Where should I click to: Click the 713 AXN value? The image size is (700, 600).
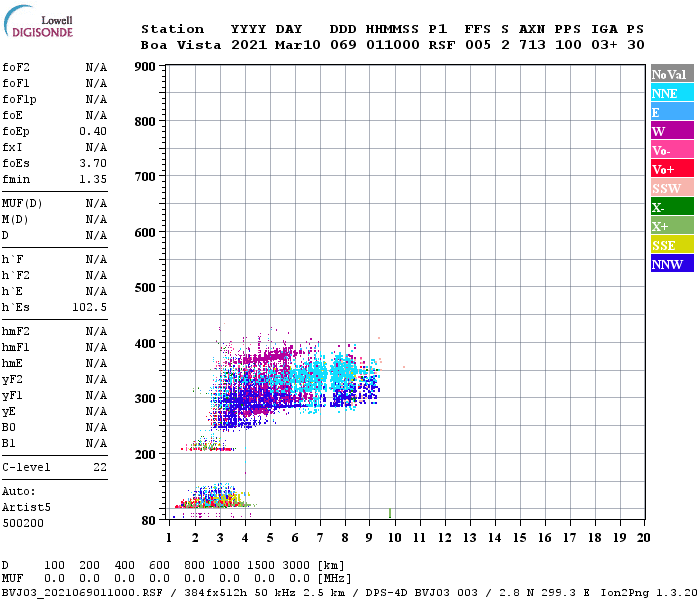(532, 45)
